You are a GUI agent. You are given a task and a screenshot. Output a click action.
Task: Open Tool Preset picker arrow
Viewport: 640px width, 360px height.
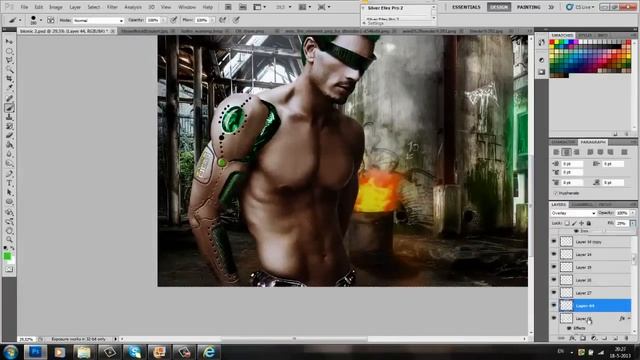20,20
